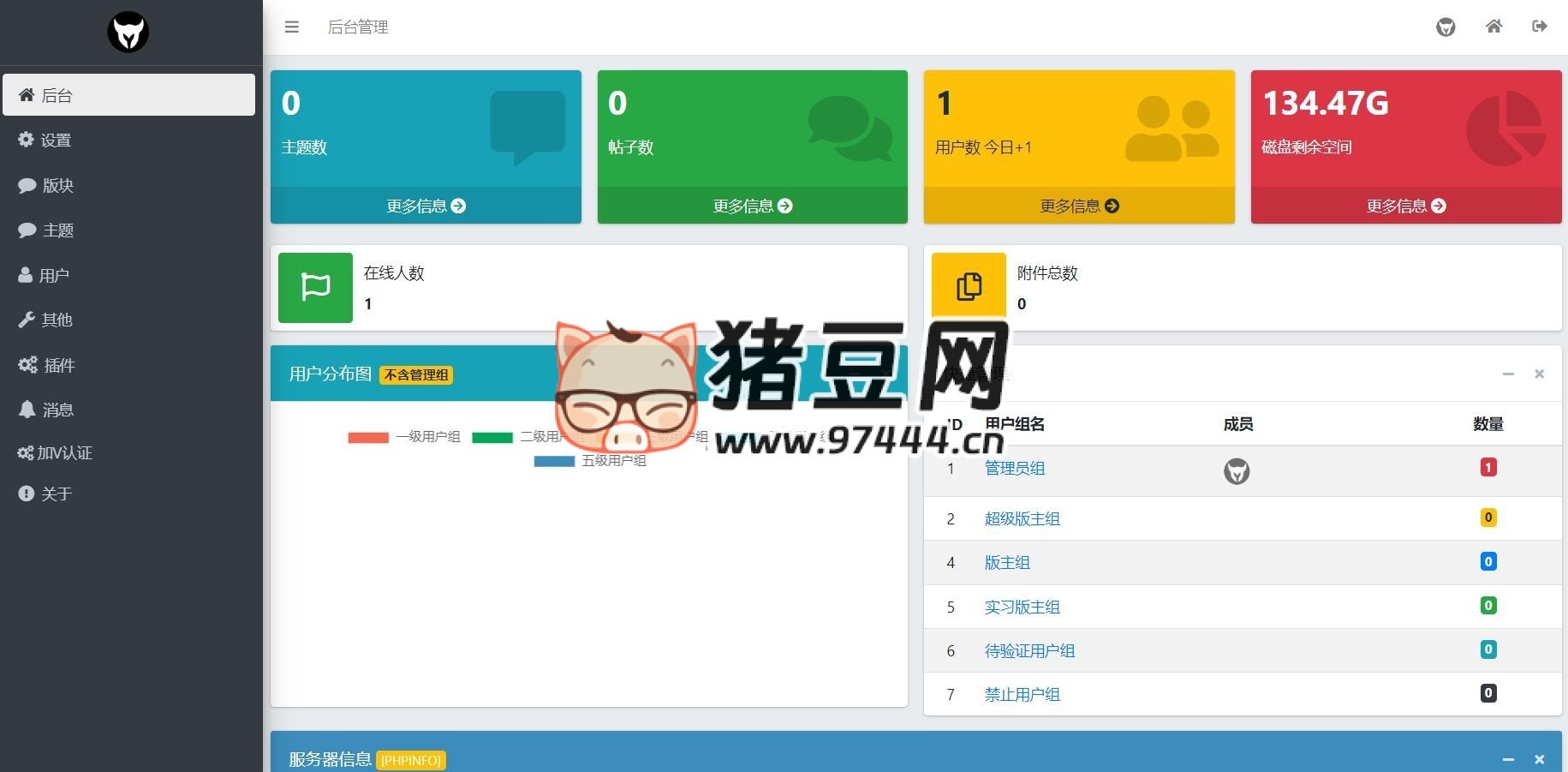Screen dimensions: 1568x772
Task: Open 插件 plugins menu in sidebar
Action: [x=128, y=365]
